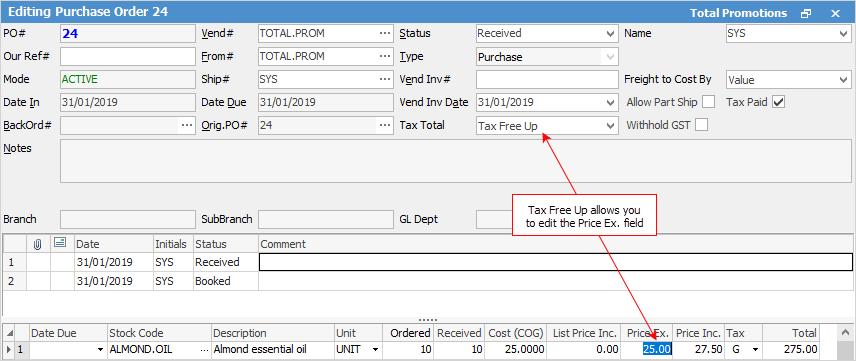856x361 pixels.
Task: Open the Date Due dropdown in stock row
Action: point(100,350)
